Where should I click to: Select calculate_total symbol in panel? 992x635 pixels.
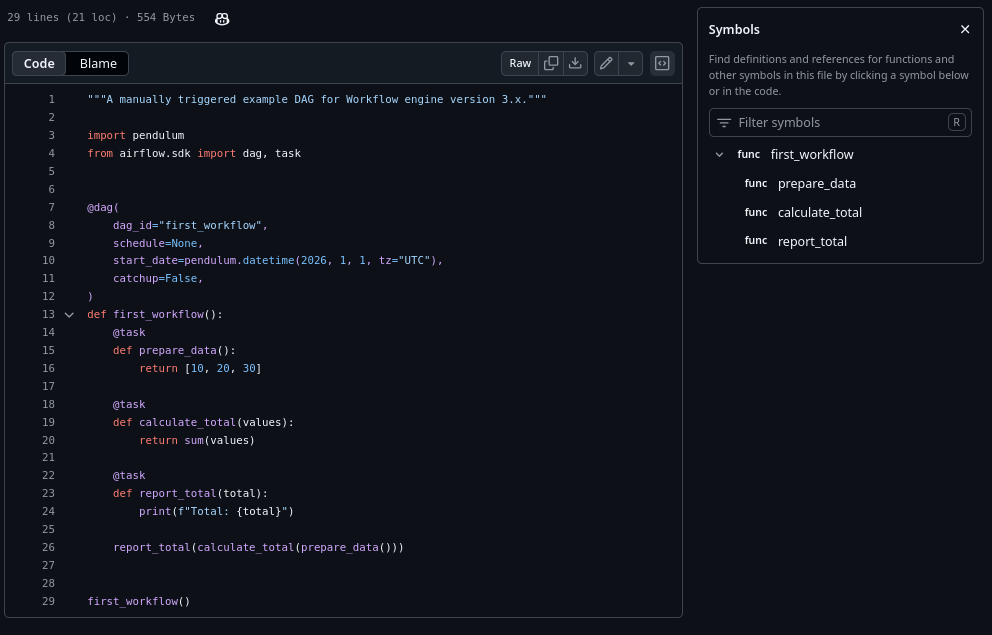pyautogui.click(x=820, y=213)
